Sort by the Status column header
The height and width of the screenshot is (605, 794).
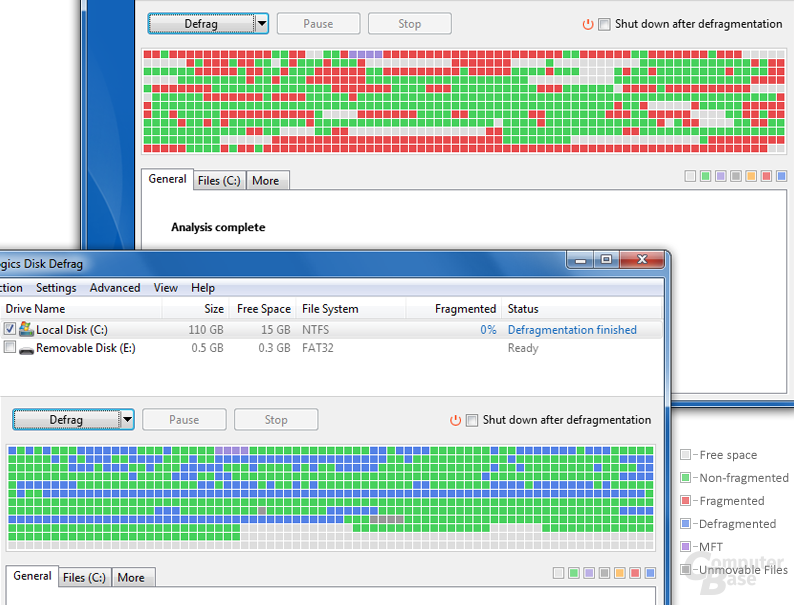582,309
